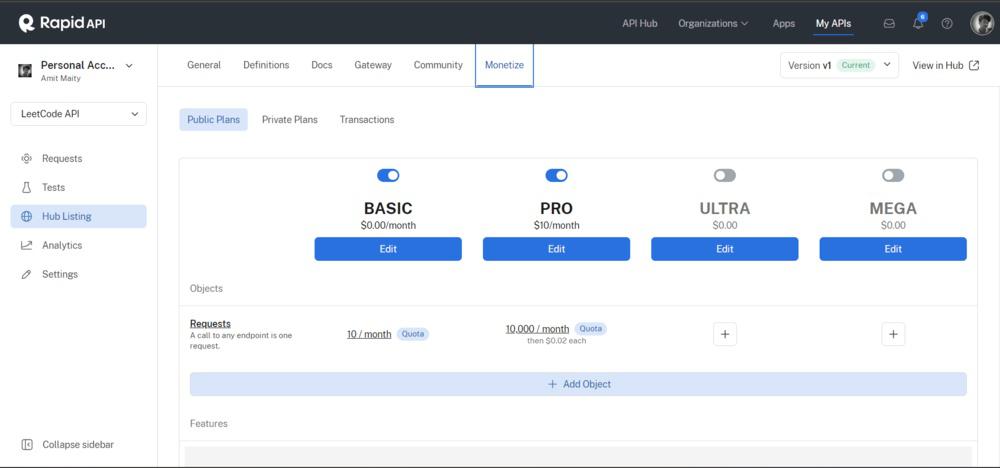
Task: Enable the MEGA plan toggle
Action: tap(893, 175)
